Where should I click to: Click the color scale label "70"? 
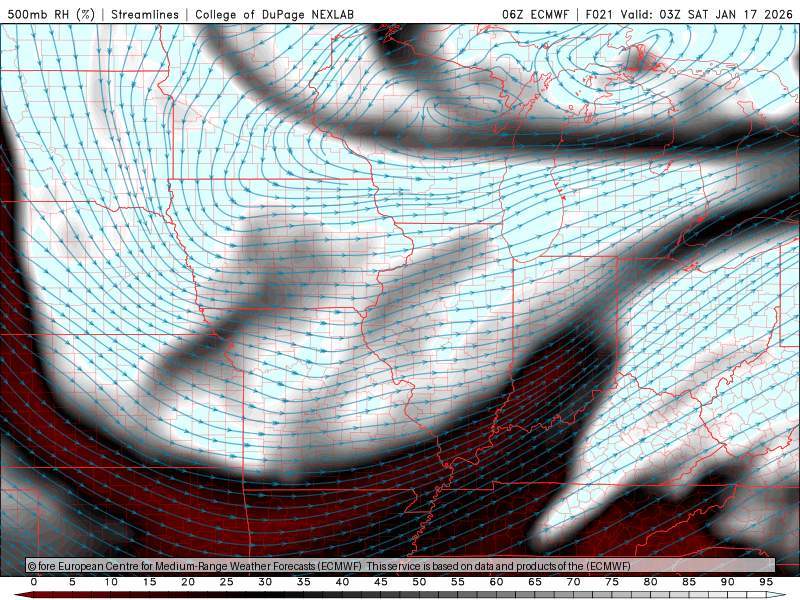coord(573,582)
